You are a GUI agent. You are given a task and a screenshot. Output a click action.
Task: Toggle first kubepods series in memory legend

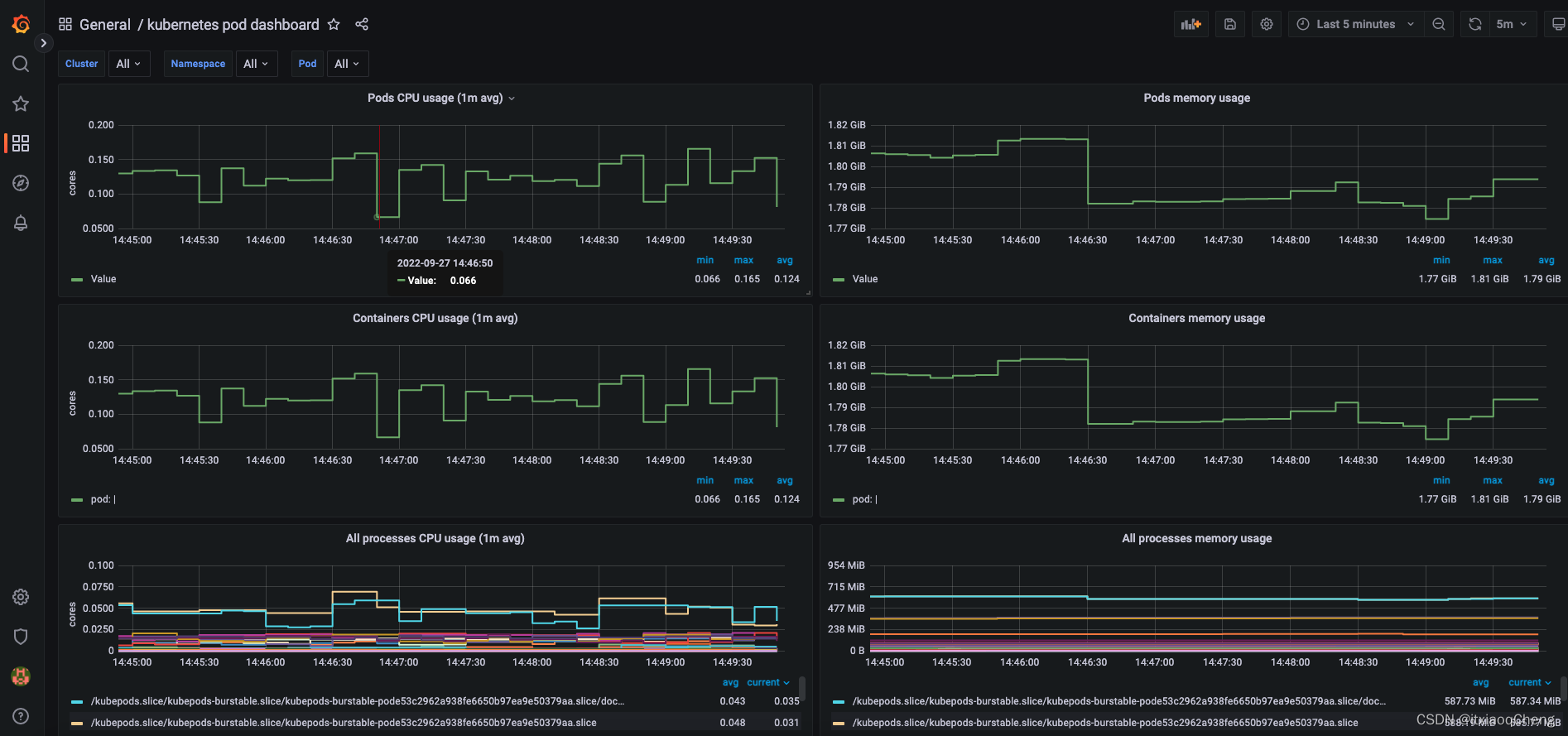(x=1119, y=701)
